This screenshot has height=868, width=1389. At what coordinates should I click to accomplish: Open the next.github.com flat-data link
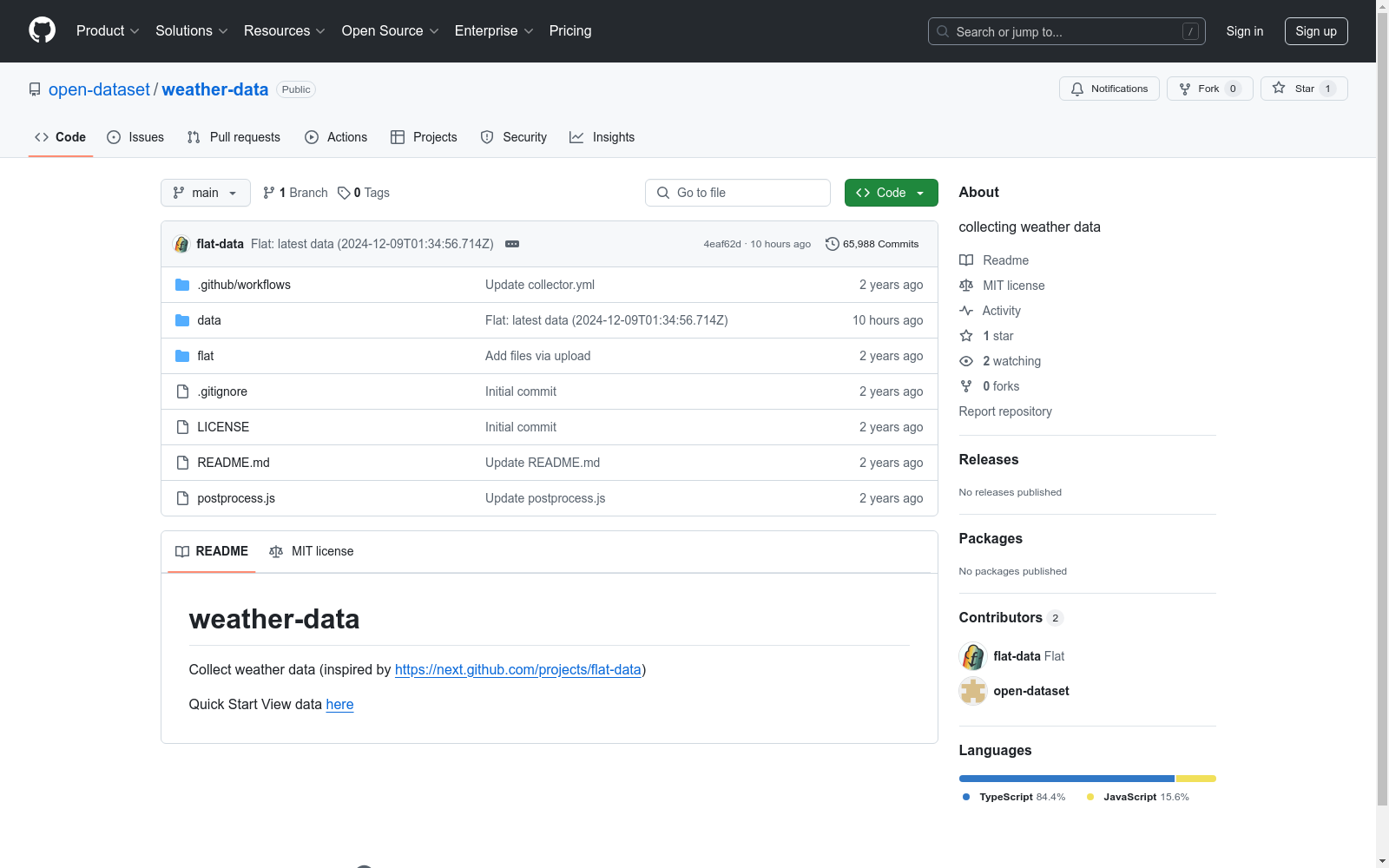tap(518, 669)
